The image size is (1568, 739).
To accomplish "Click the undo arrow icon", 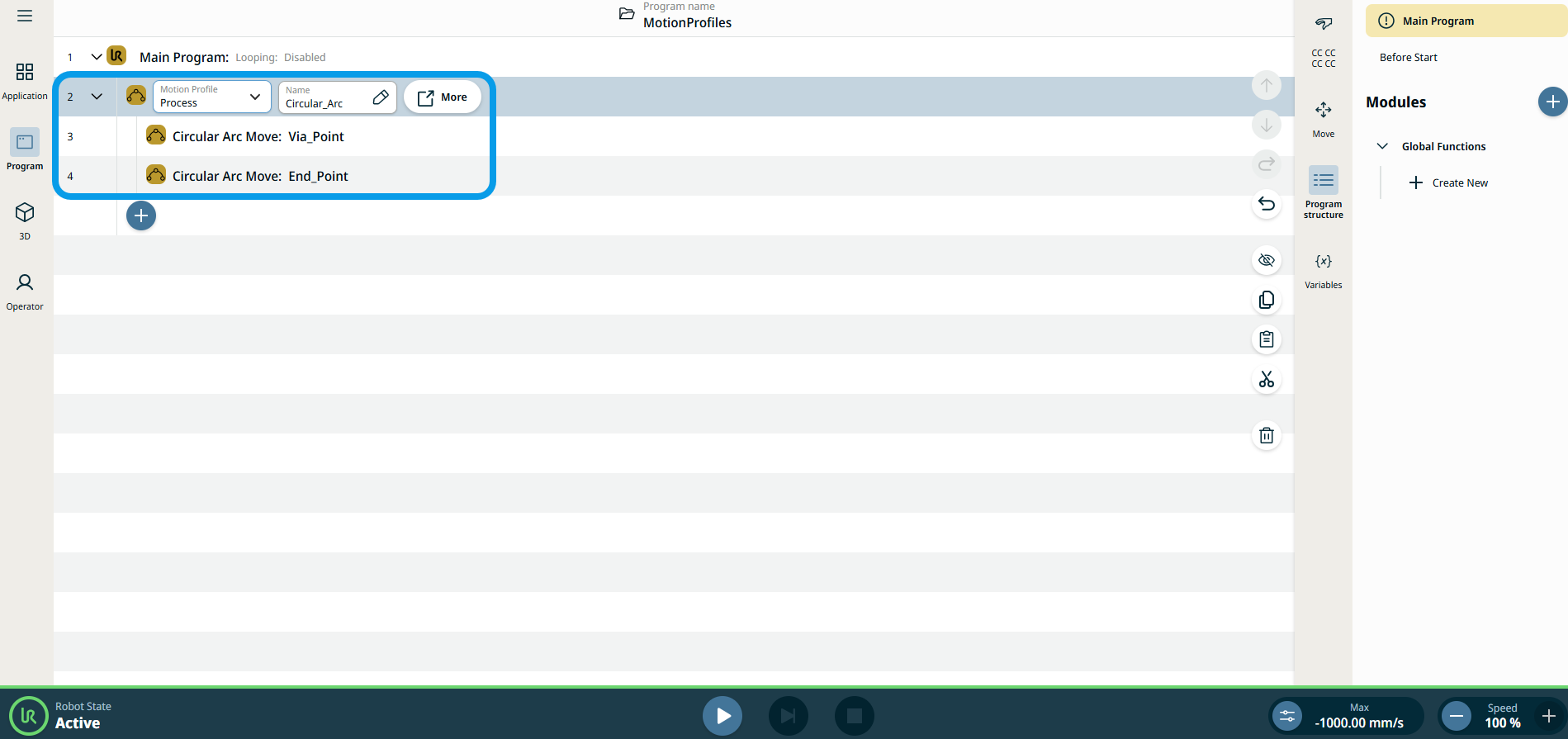I will (1266, 204).
